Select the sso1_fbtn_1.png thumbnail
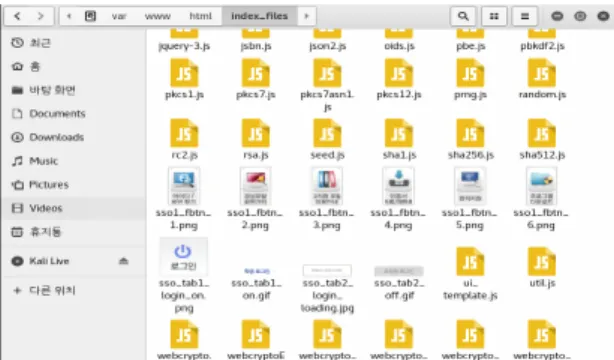 (x=184, y=186)
